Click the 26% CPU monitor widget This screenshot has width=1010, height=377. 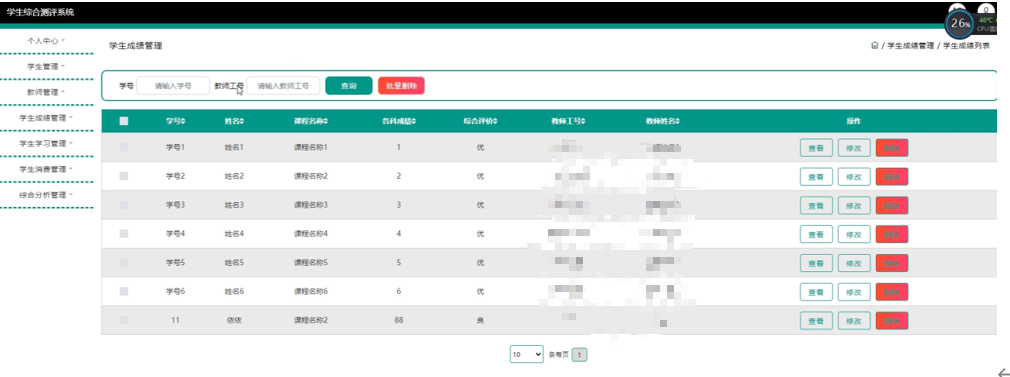click(x=960, y=24)
